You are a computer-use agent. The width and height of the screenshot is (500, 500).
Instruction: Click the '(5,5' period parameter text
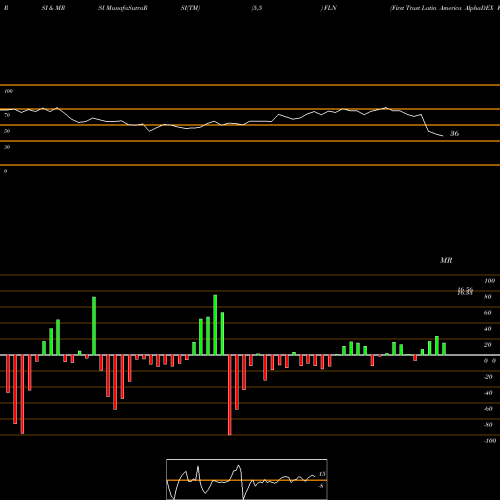coord(257,8)
